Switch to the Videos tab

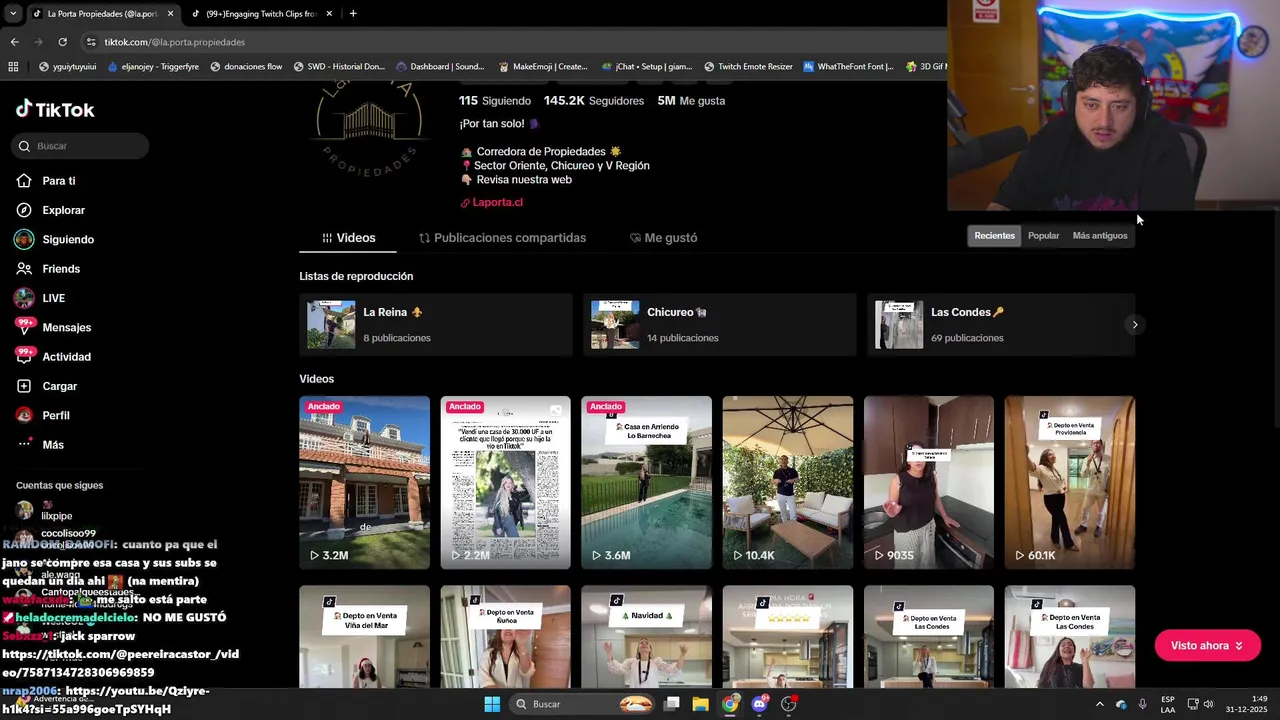[x=348, y=238]
